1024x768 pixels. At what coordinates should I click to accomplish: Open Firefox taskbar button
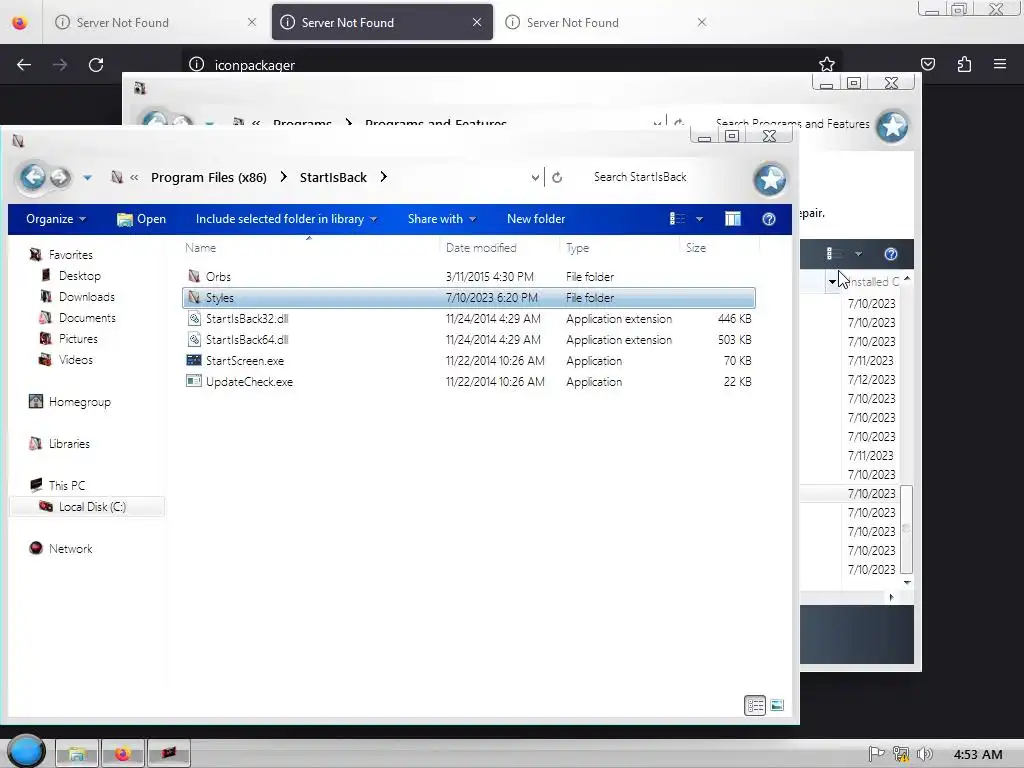122,754
